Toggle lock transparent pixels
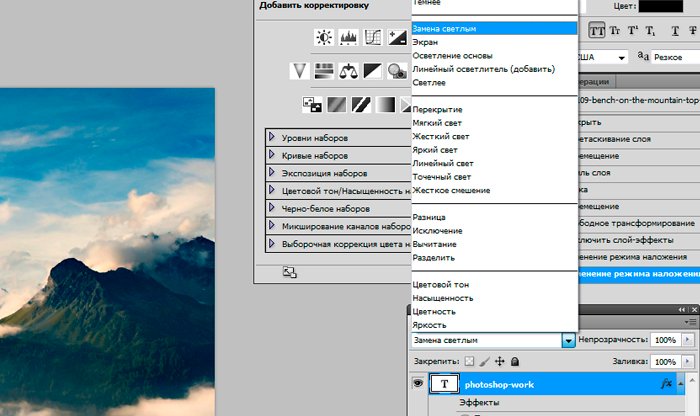 [x=469, y=361]
